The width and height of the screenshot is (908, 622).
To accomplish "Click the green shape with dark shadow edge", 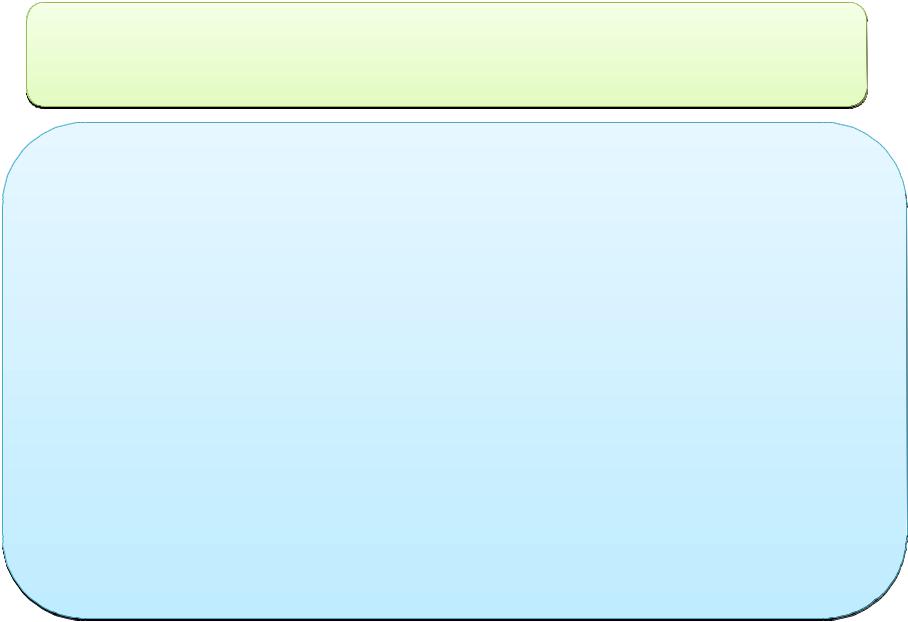I will [446, 55].
